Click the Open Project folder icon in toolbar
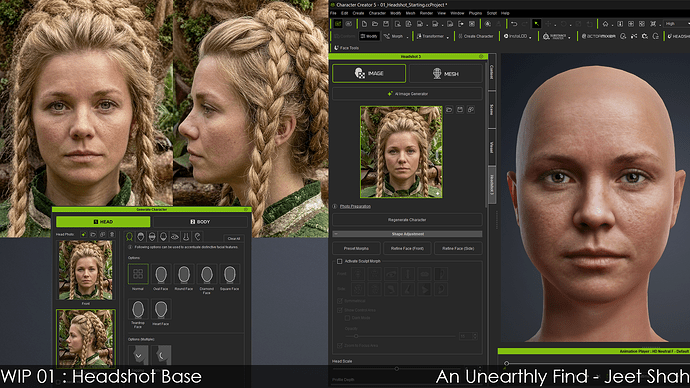 coord(375,24)
